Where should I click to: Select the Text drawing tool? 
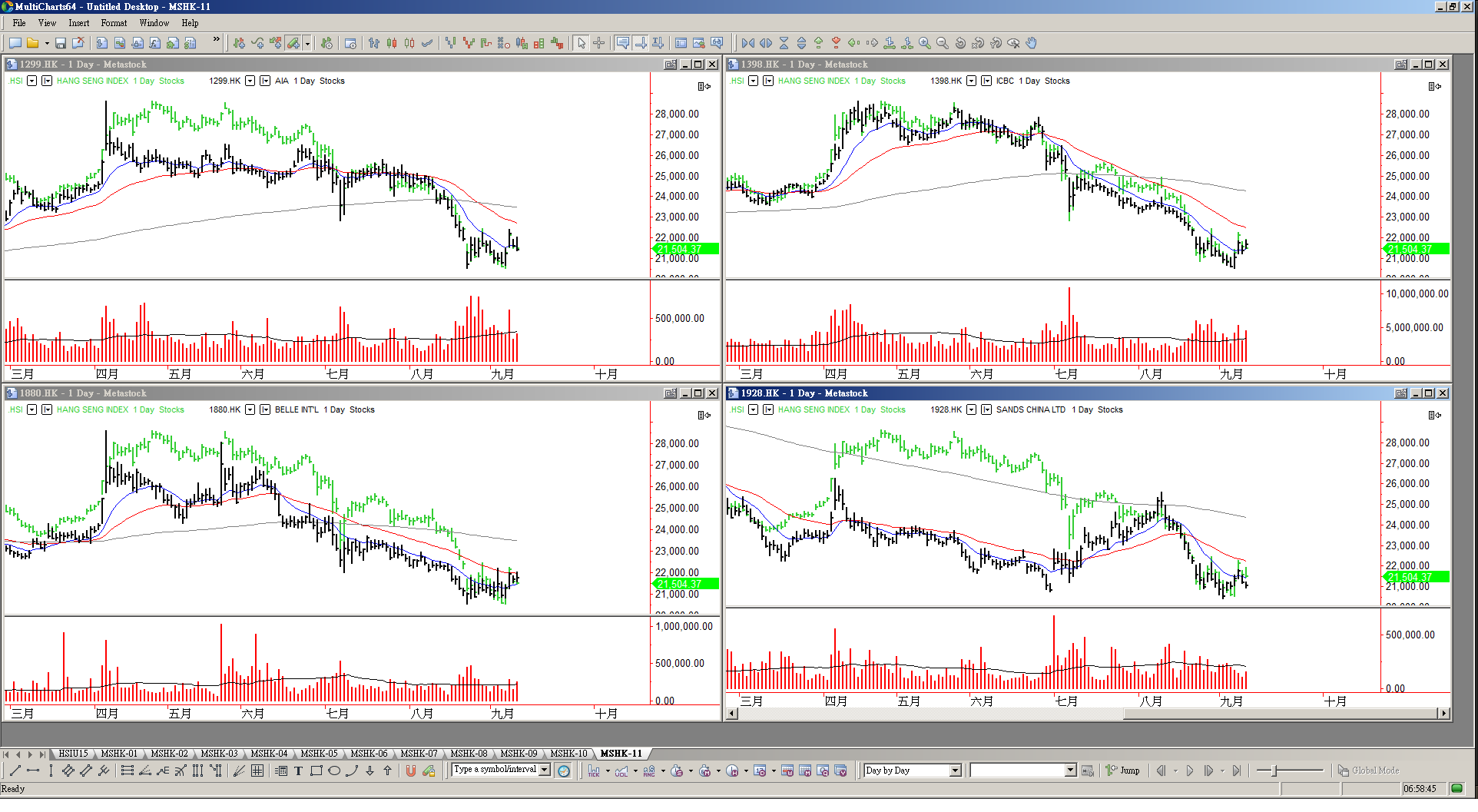tap(298, 771)
